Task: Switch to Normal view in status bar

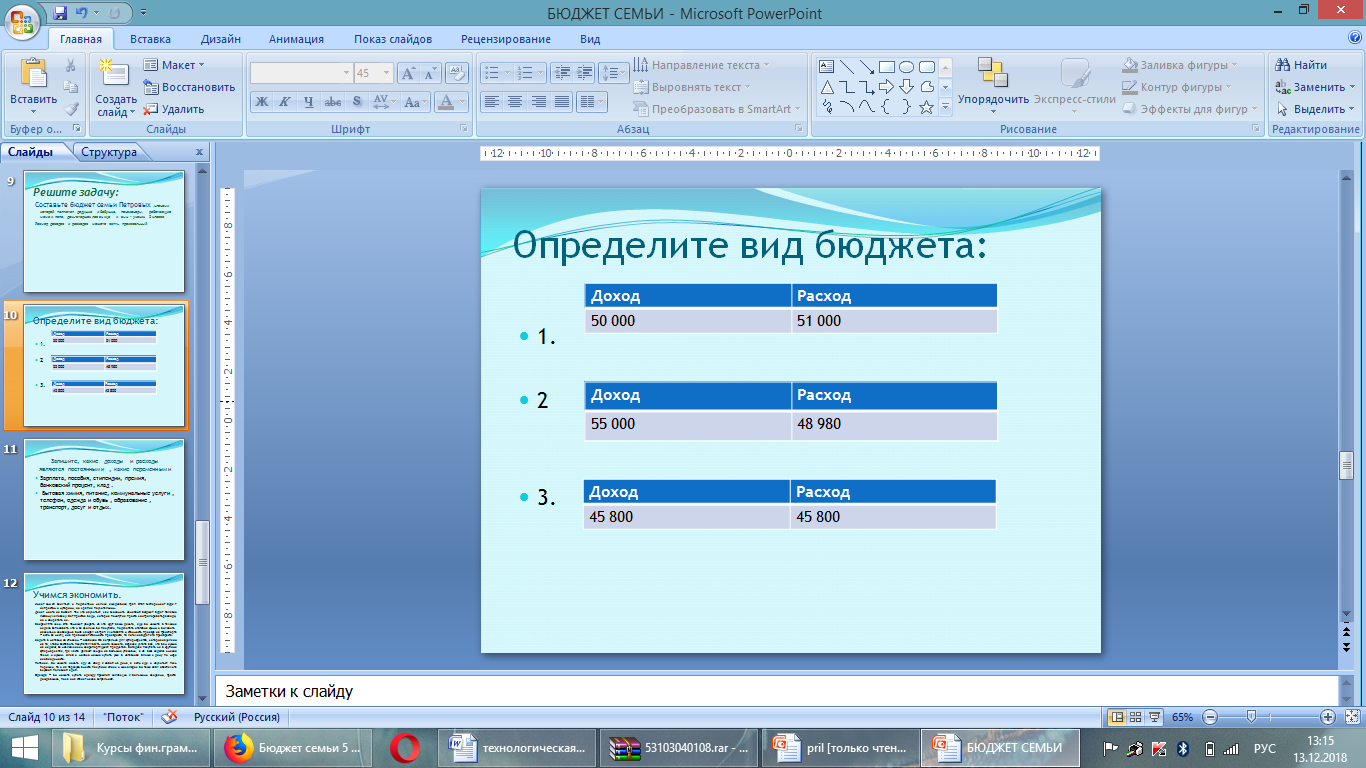Action: (x=1117, y=717)
